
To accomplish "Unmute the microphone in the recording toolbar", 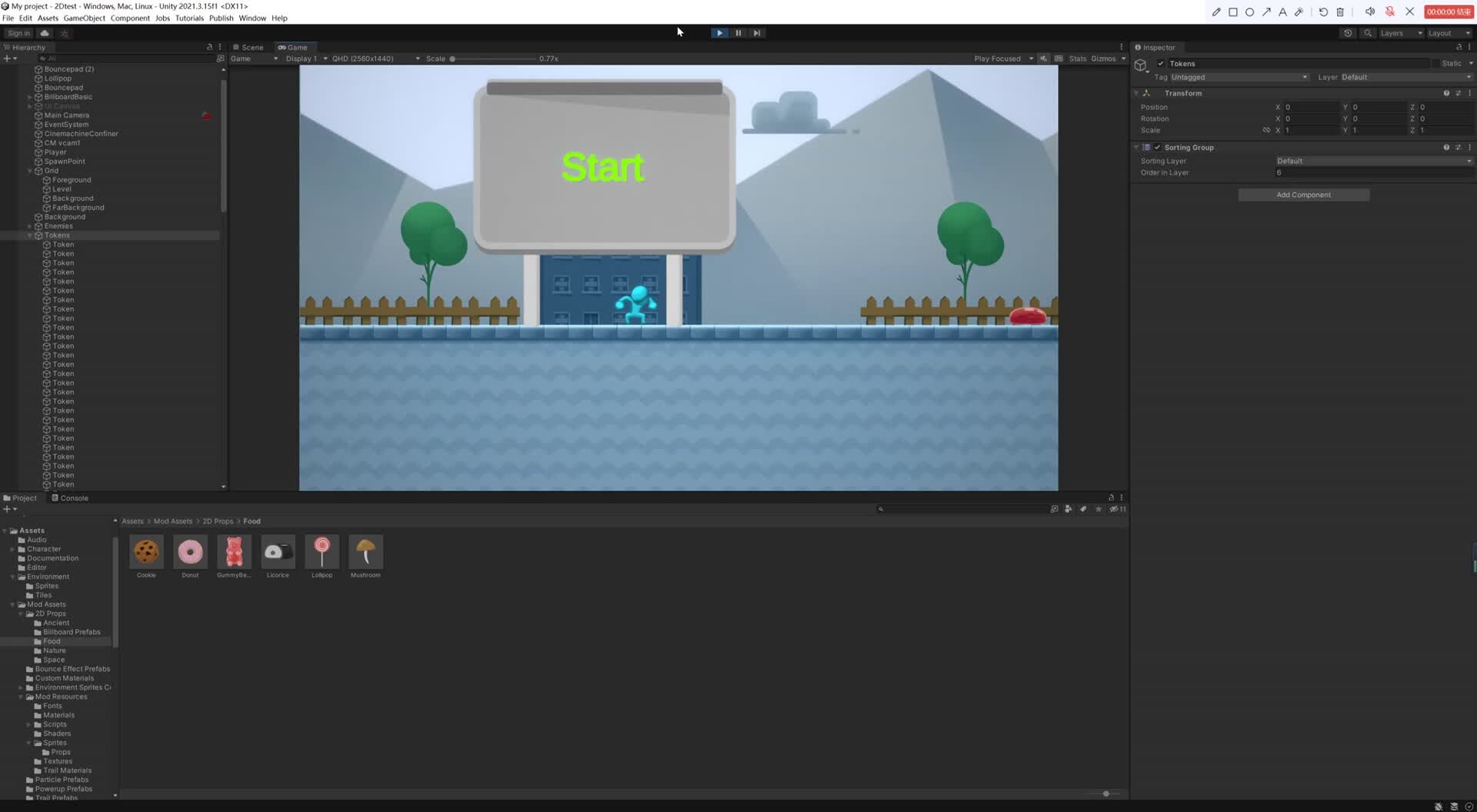I will click(1390, 12).
